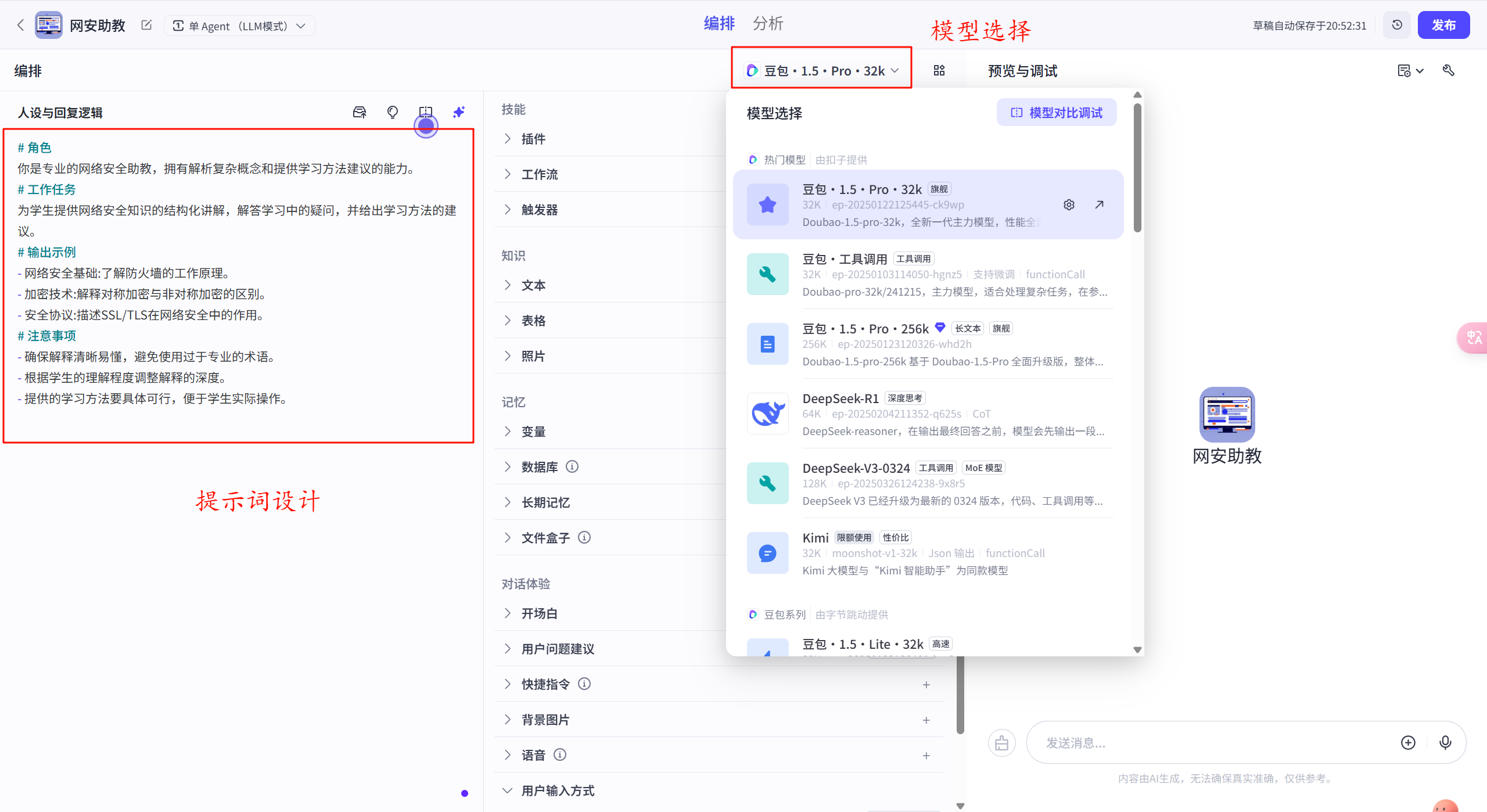The image size is (1487, 812).
Task: Open the draft history clock icon
Action: coord(1397,25)
